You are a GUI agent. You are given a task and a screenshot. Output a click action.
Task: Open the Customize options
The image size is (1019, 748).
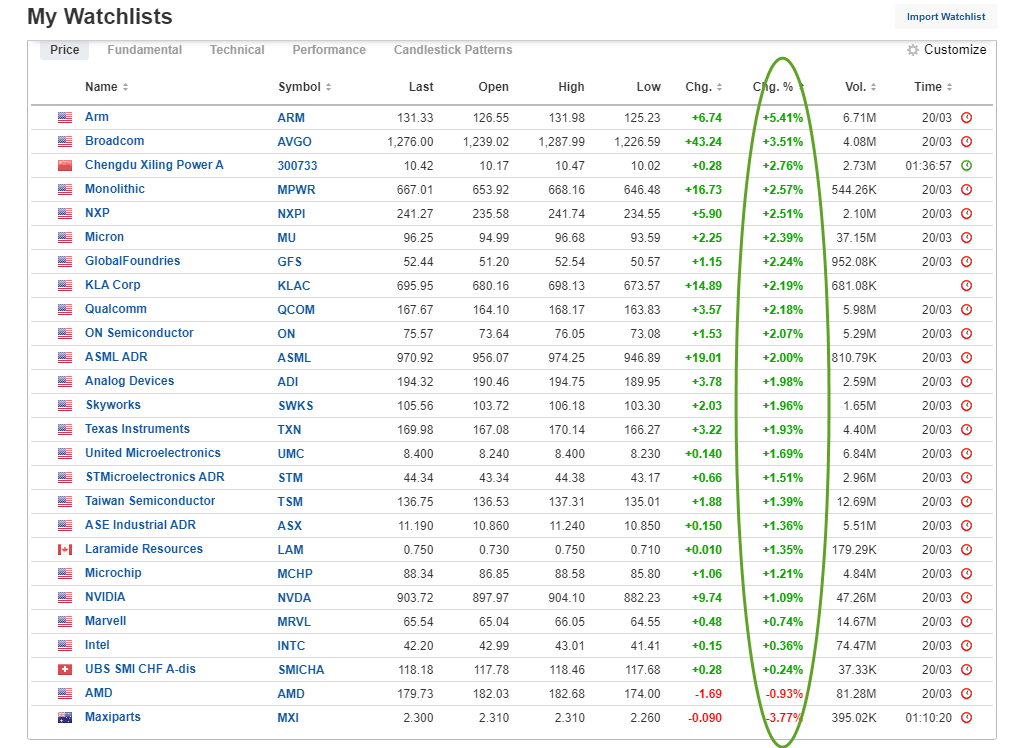(x=947, y=50)
